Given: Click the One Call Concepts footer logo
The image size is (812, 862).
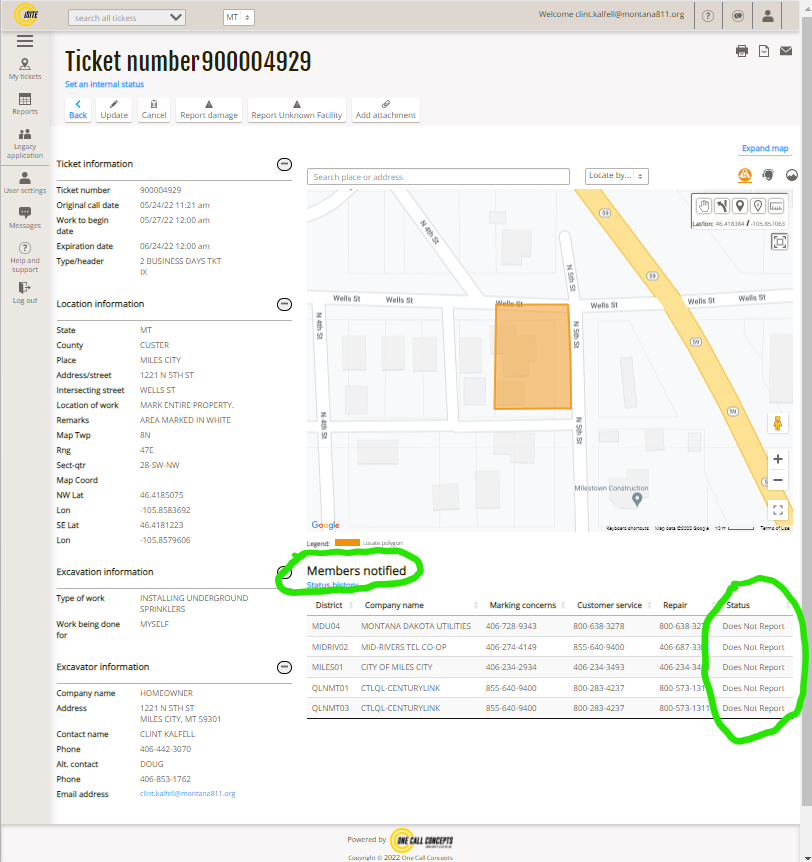Looking at the screenshot, I should click(x=422, y=840).
